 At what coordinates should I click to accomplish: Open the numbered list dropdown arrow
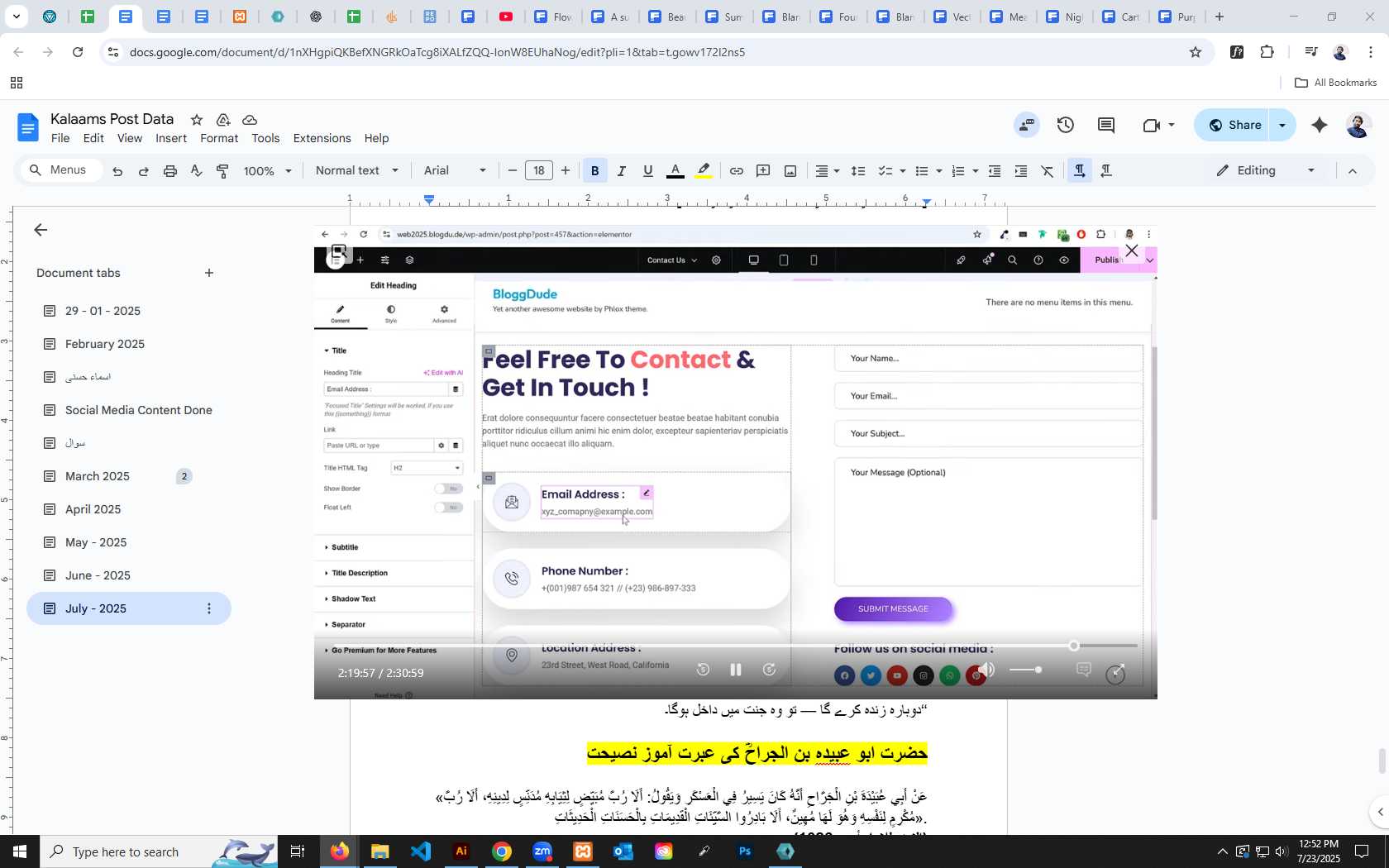click(976, 171)
